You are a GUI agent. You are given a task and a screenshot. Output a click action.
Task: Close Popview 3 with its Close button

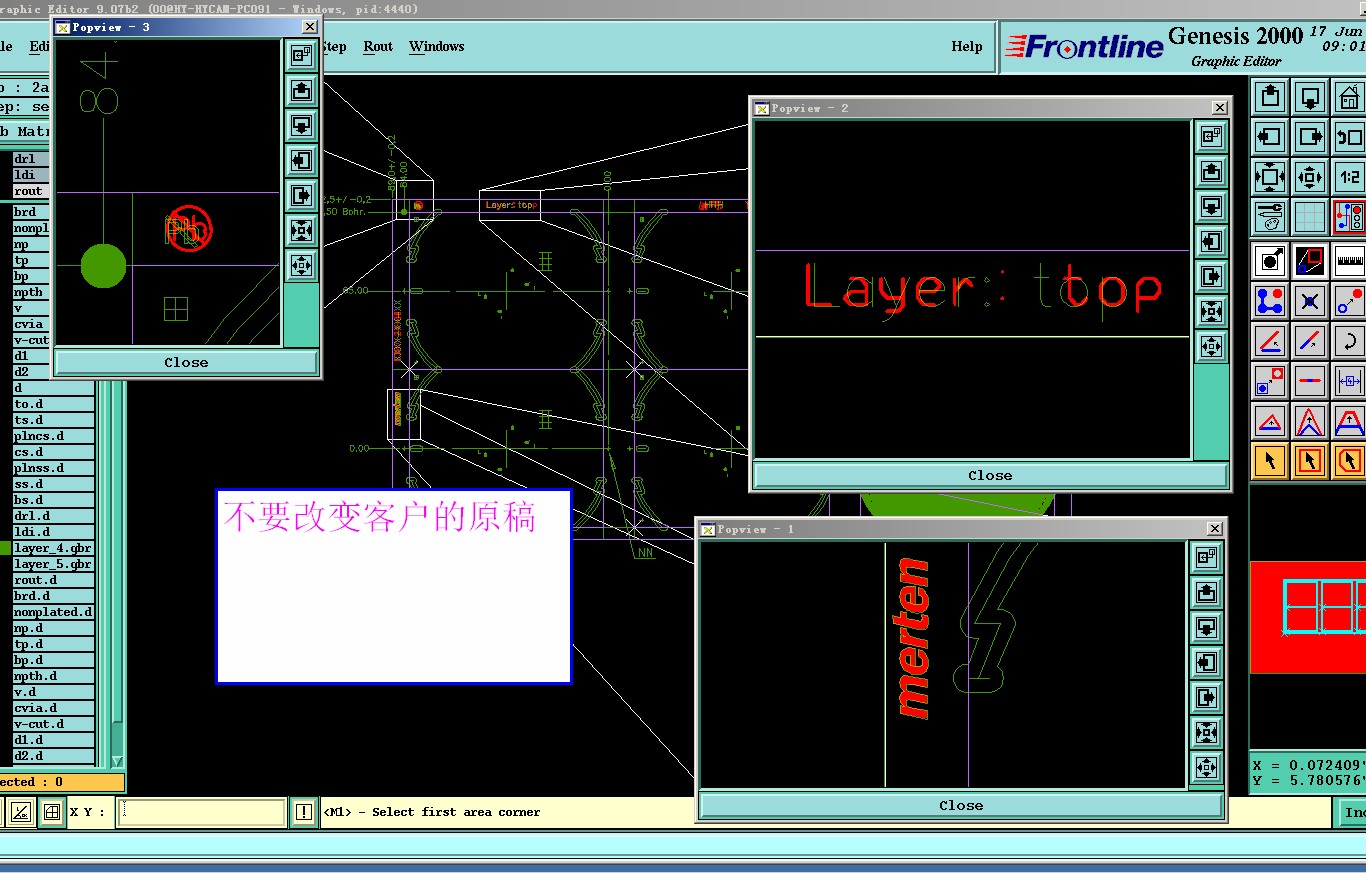click(186, 362)
